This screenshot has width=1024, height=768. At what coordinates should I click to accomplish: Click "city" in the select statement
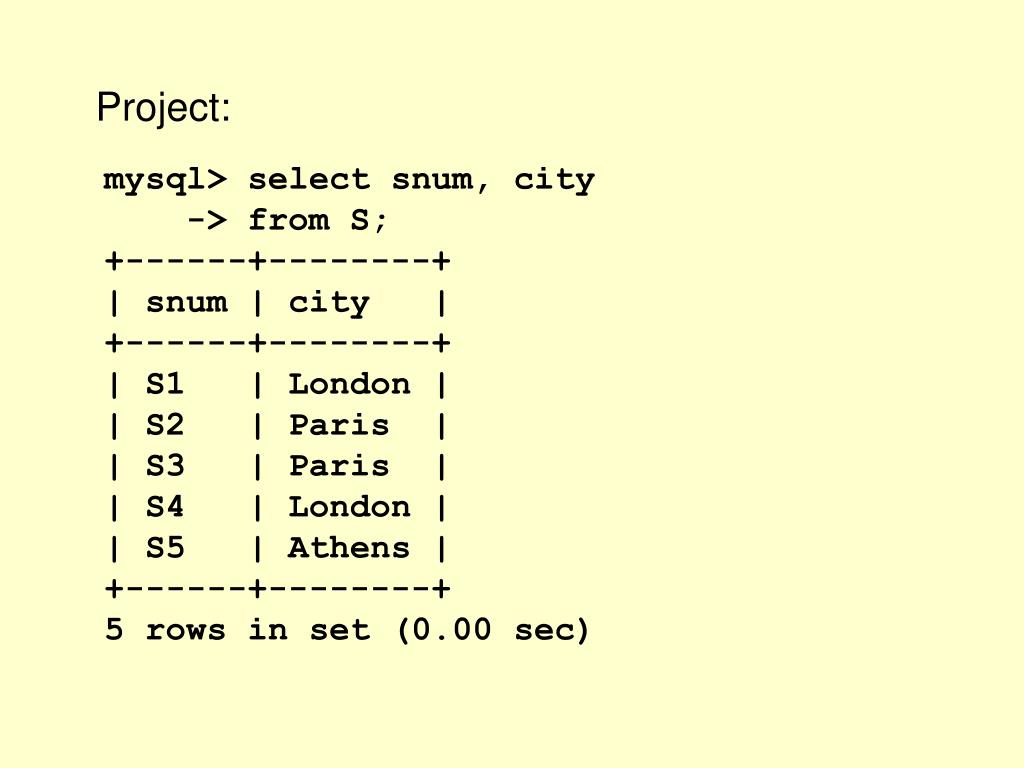[x=554, y=180]
